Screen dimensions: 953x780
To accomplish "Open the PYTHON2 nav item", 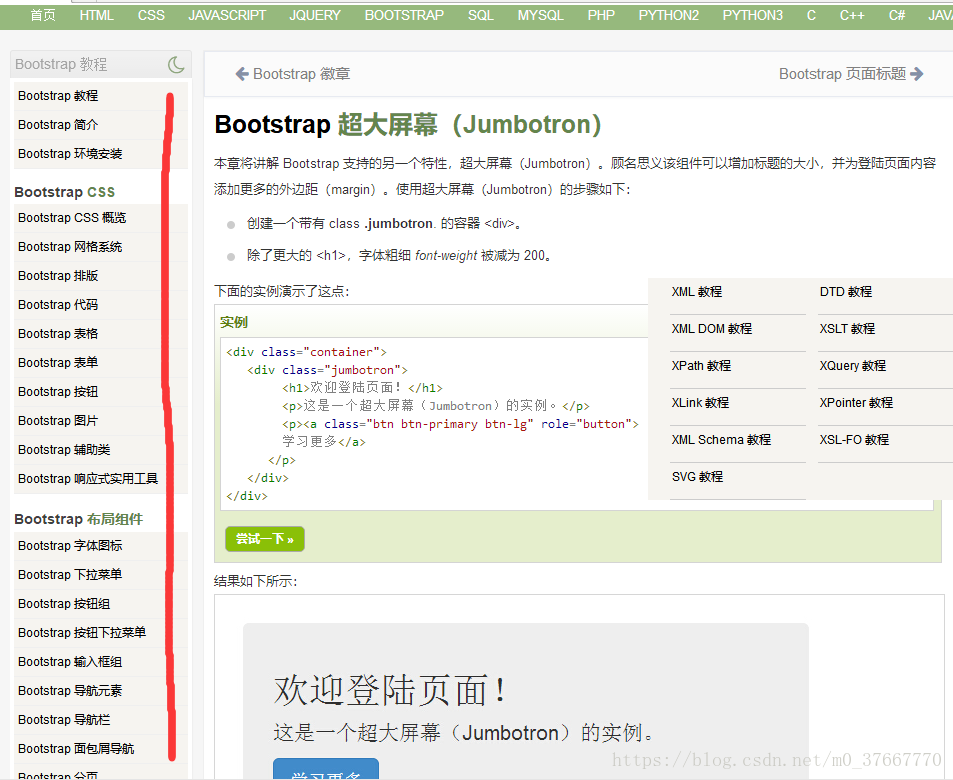I will [x=669, y=15].
